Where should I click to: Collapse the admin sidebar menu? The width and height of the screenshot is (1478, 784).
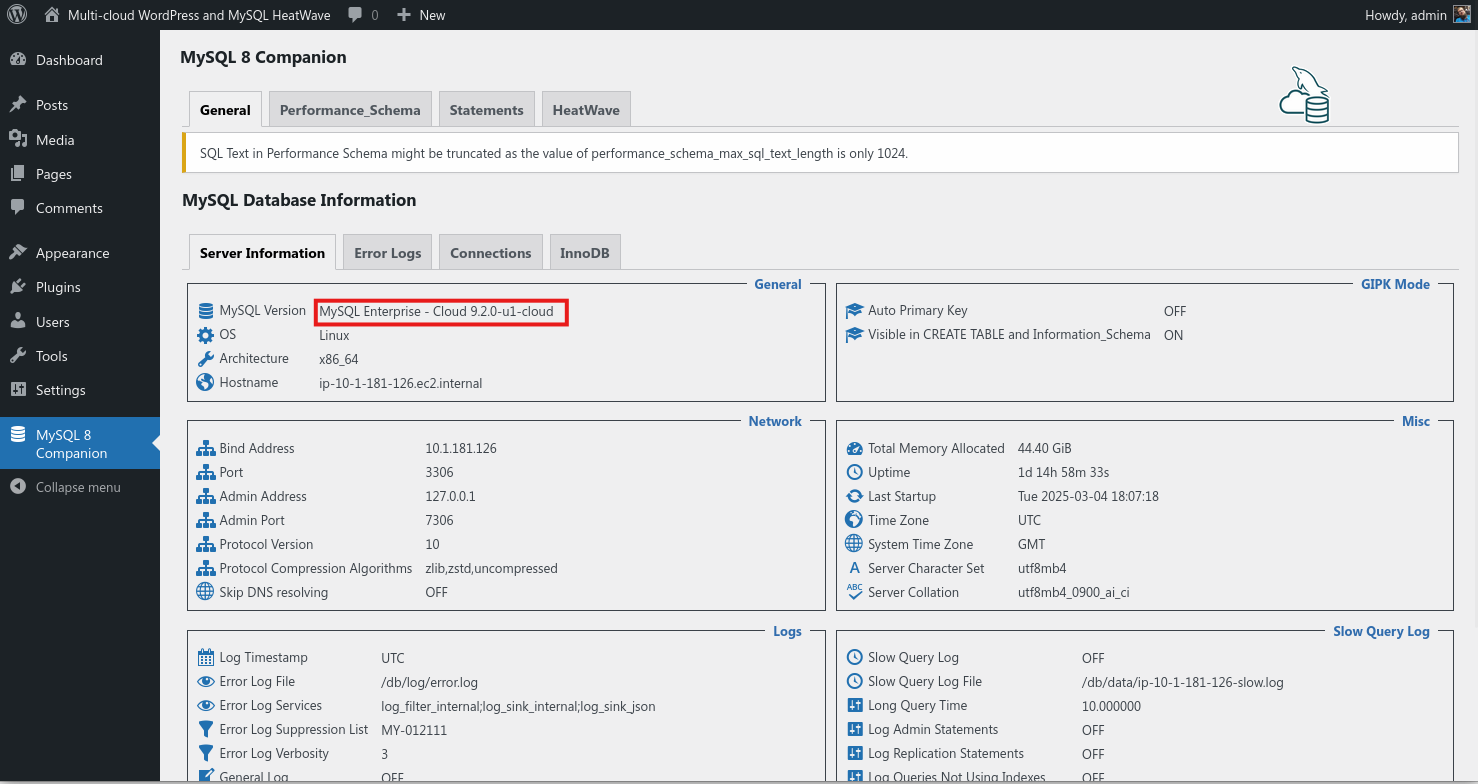pos(66,487)
